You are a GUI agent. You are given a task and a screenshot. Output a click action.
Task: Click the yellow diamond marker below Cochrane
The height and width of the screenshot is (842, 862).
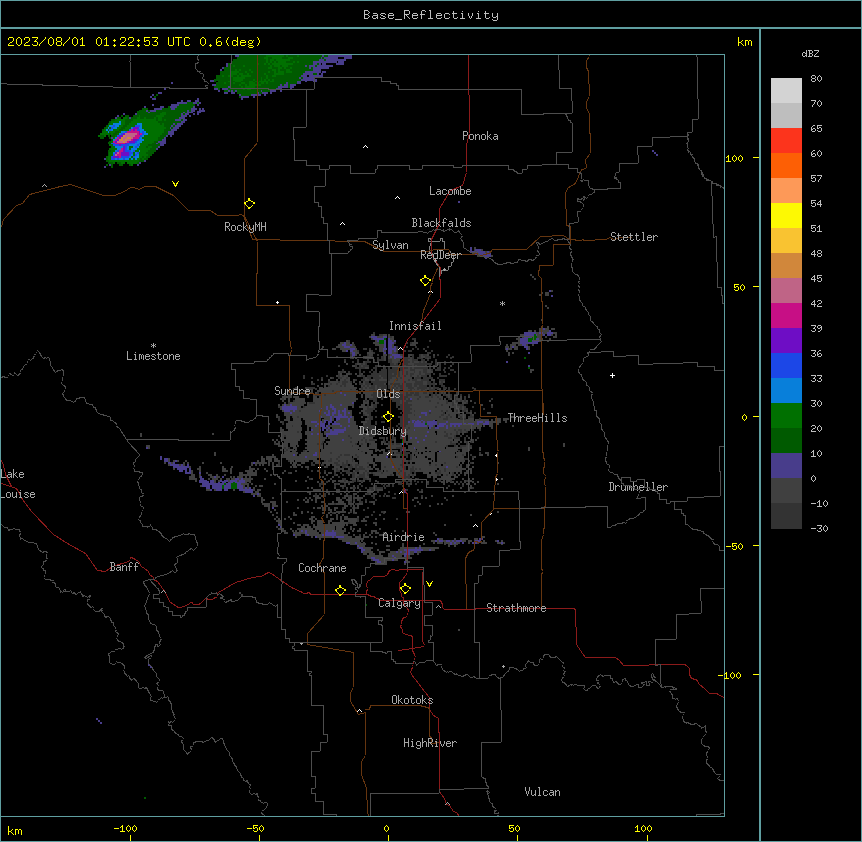[340, 590]
